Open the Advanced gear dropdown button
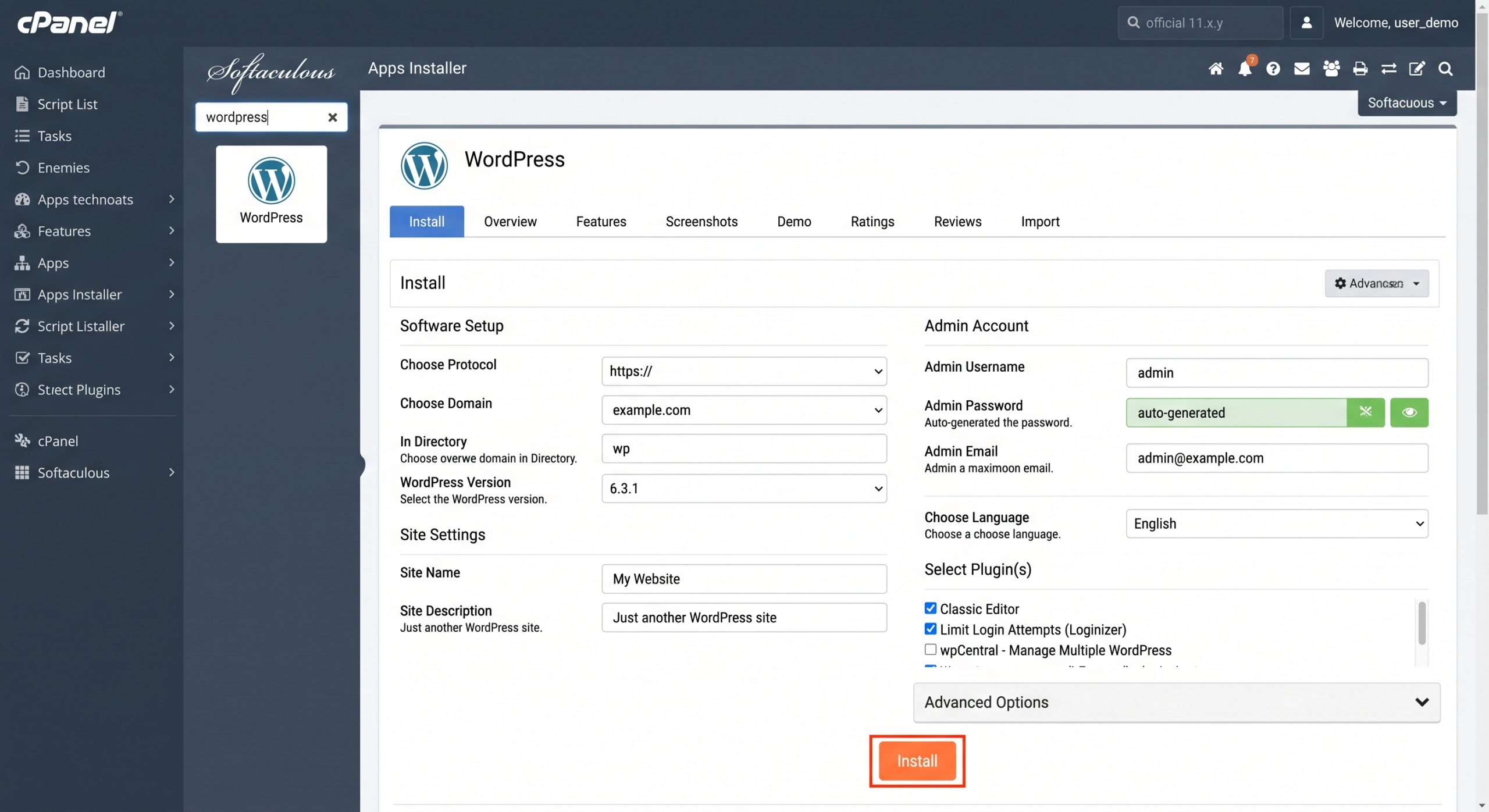This screenshot has height=812, width=1489. tap(1376, 283)
